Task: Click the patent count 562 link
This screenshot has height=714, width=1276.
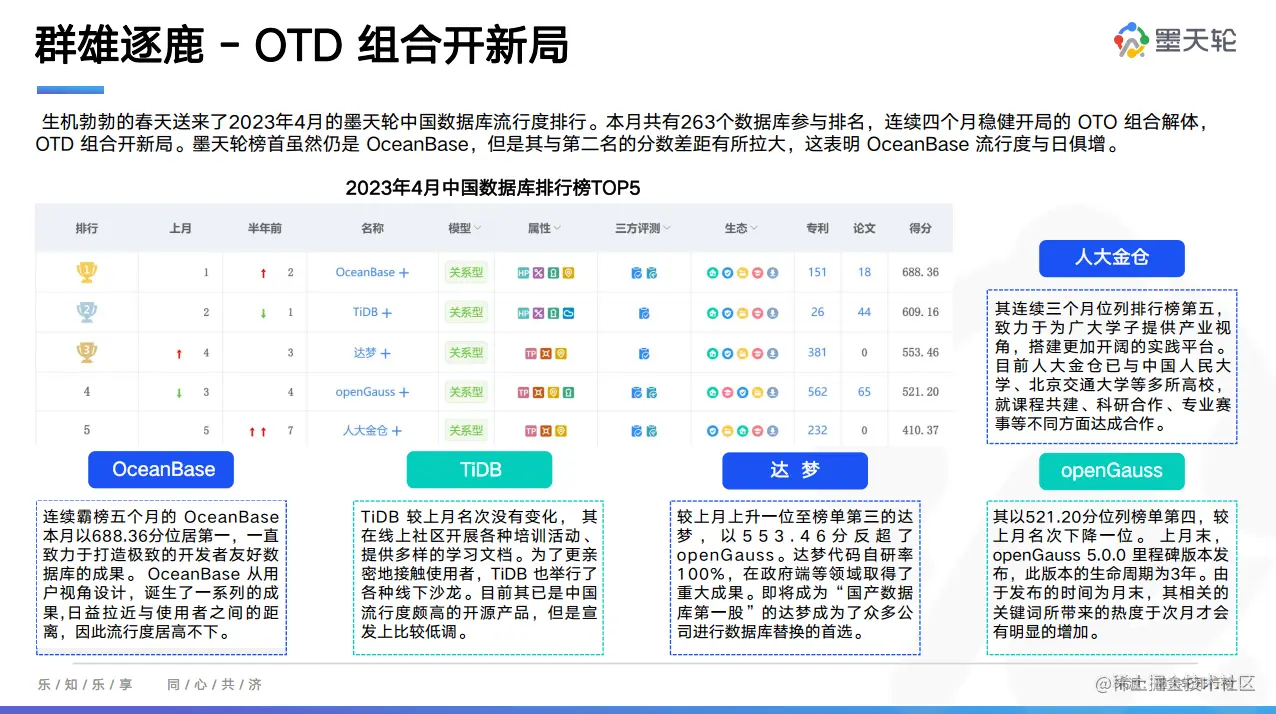Action: (817, 392)
